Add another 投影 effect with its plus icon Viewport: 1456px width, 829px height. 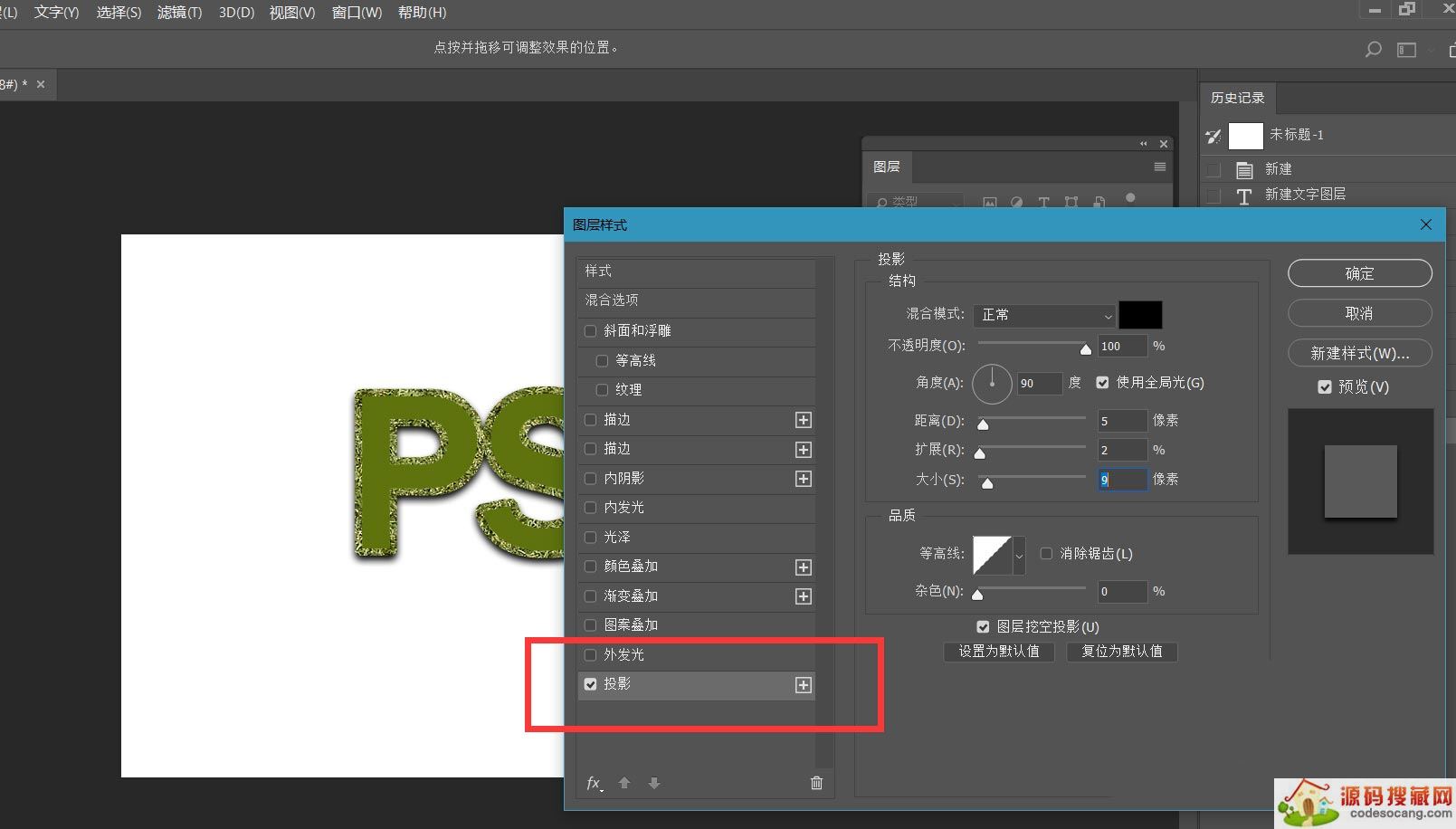[803, 685]
